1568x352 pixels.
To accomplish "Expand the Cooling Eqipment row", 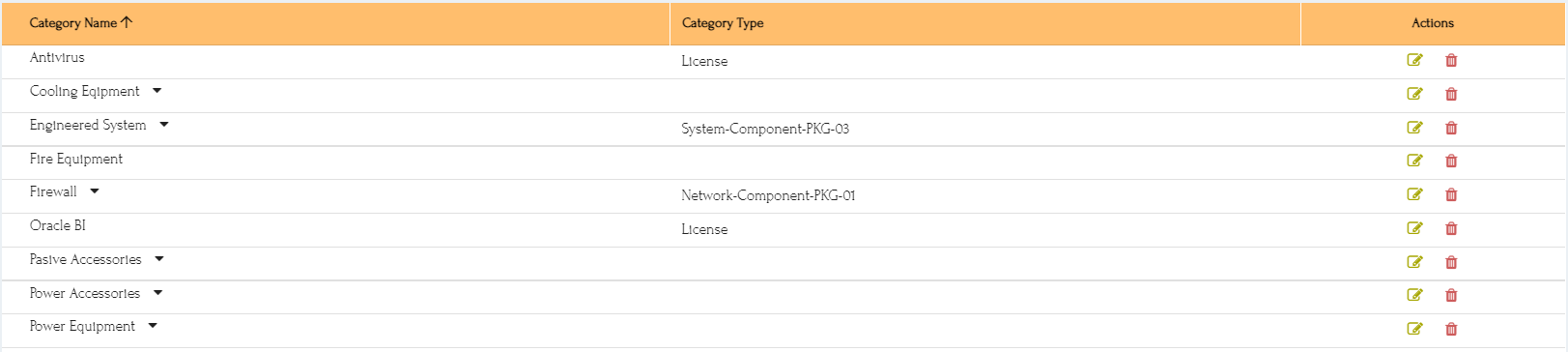I will (x=157, y=91).
